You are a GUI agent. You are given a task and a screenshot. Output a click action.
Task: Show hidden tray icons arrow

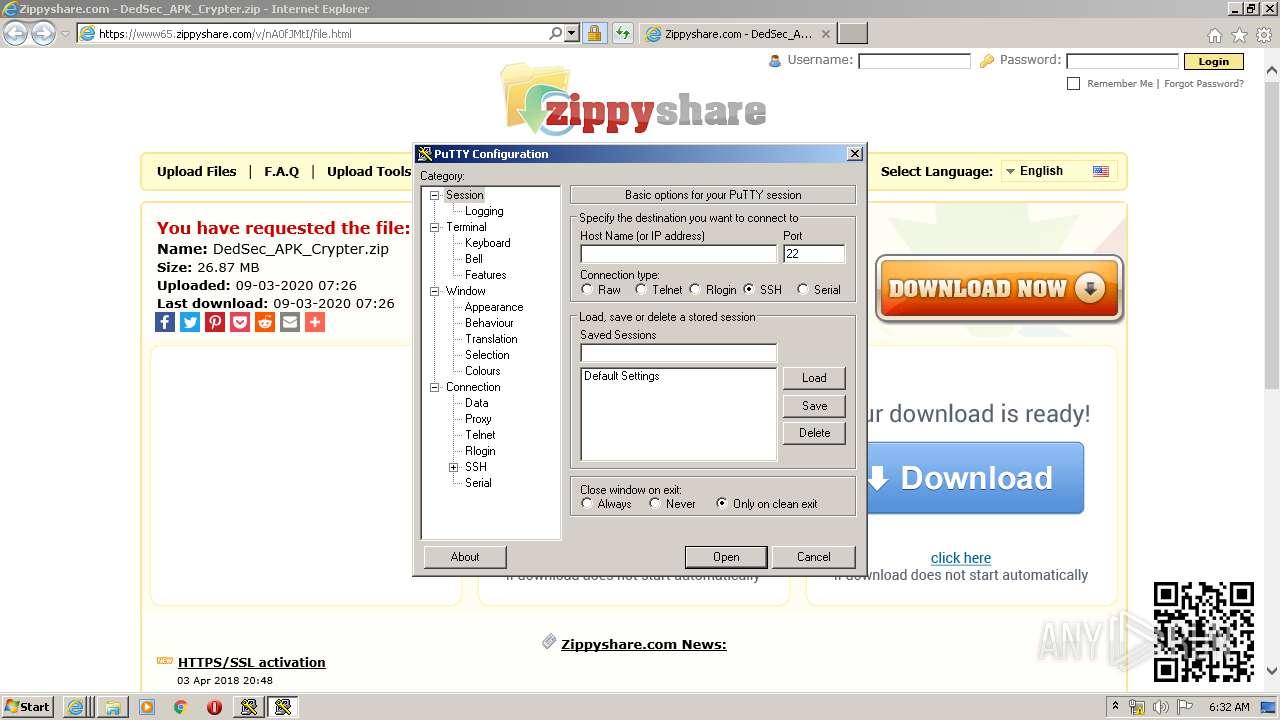point(1115,706)
